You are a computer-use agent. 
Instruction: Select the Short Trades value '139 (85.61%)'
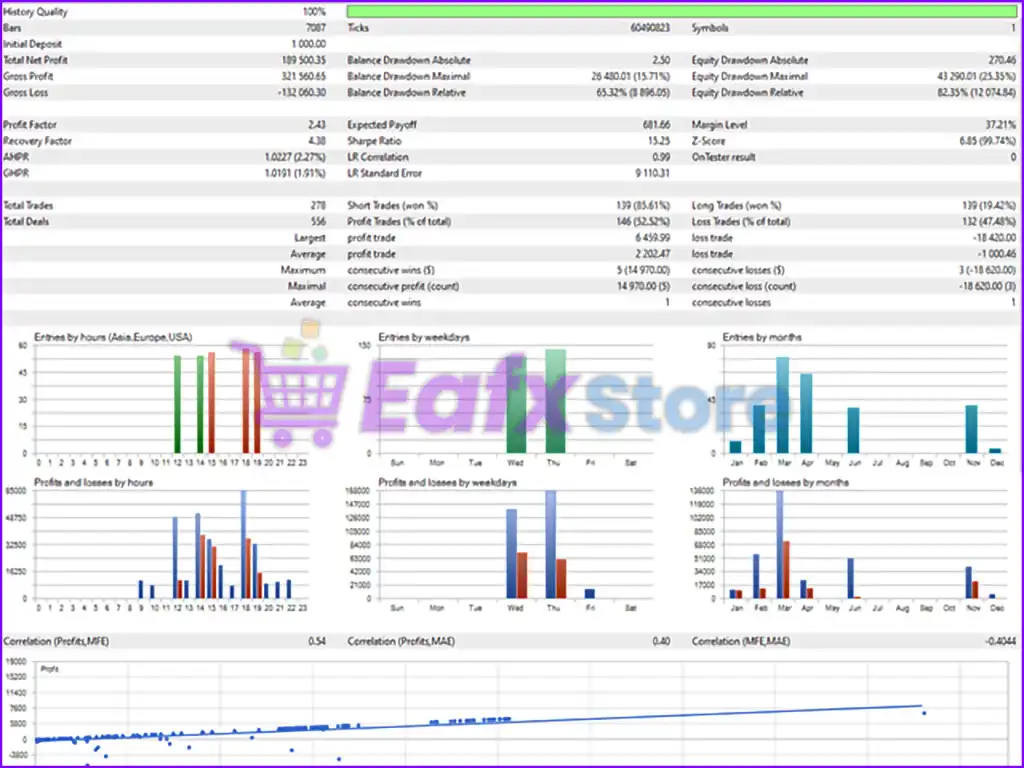(643, 206)
